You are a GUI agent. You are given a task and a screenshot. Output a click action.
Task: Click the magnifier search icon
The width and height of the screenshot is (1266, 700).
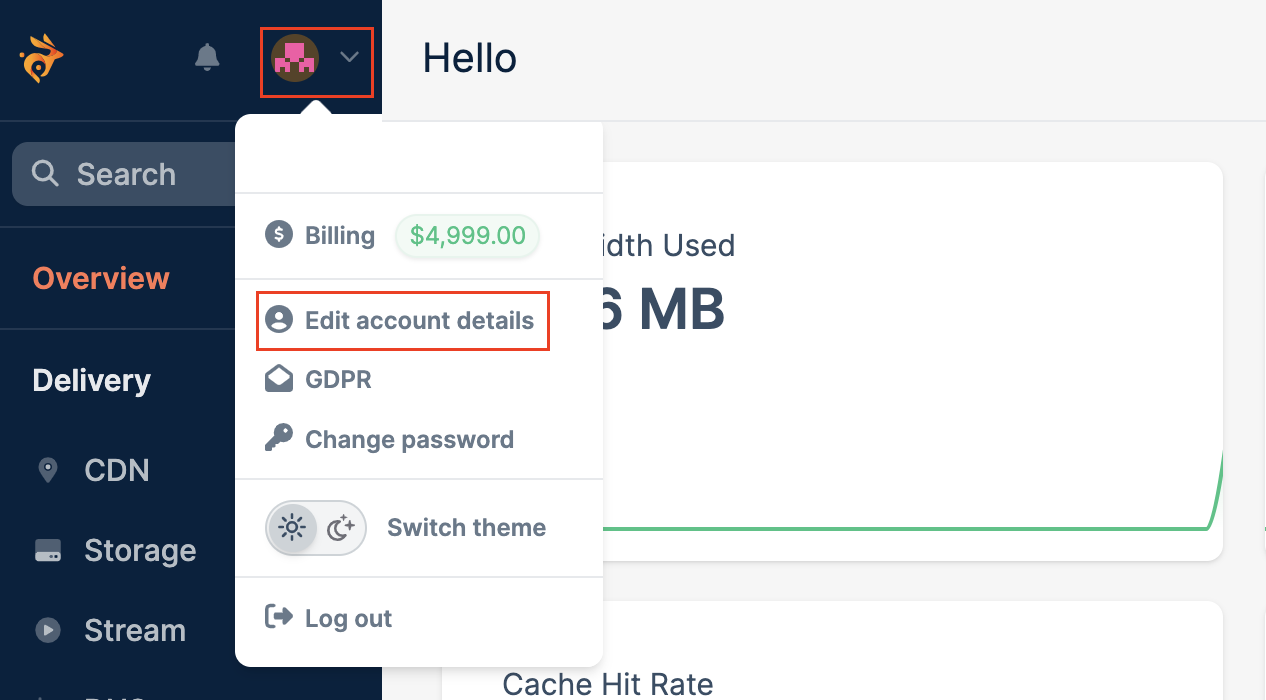coord(45,174)
